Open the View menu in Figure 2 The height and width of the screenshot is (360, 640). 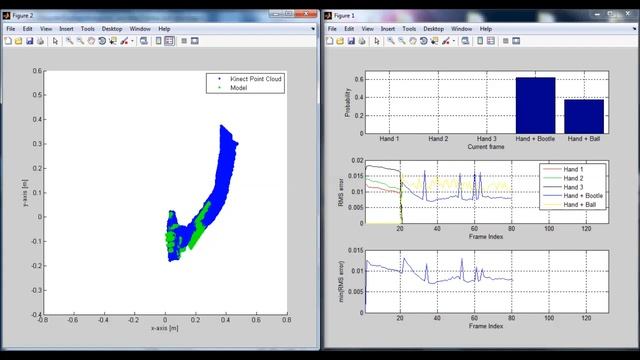[46, 29]
